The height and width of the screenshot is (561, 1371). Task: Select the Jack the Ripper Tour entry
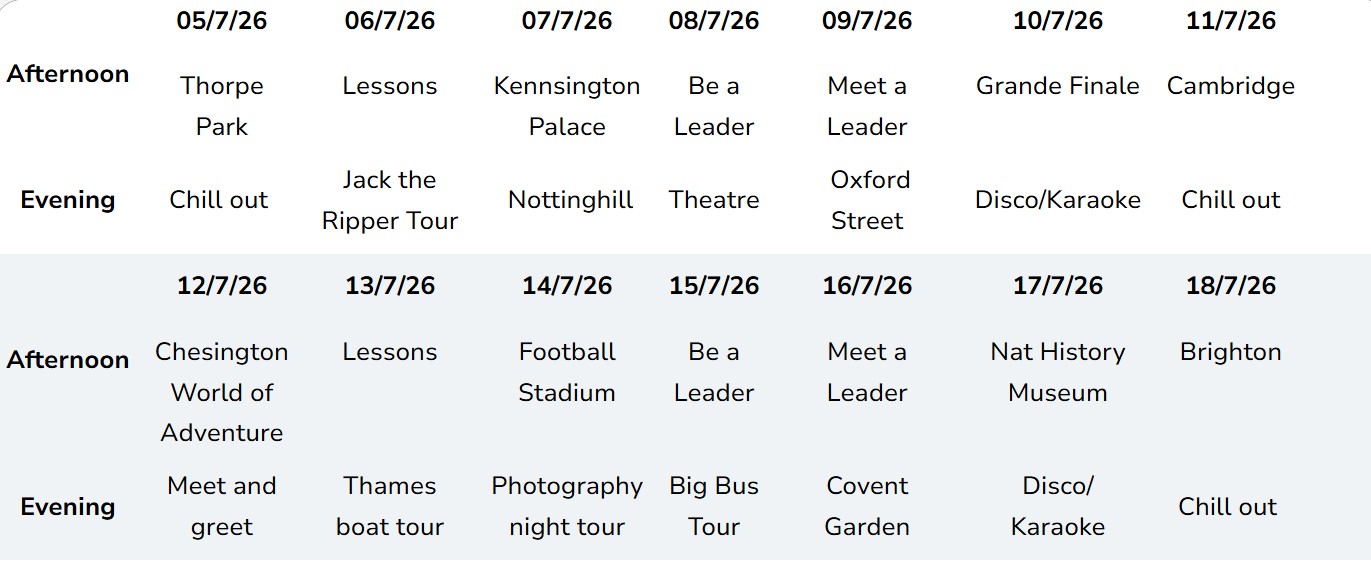(x=389, y=200)
